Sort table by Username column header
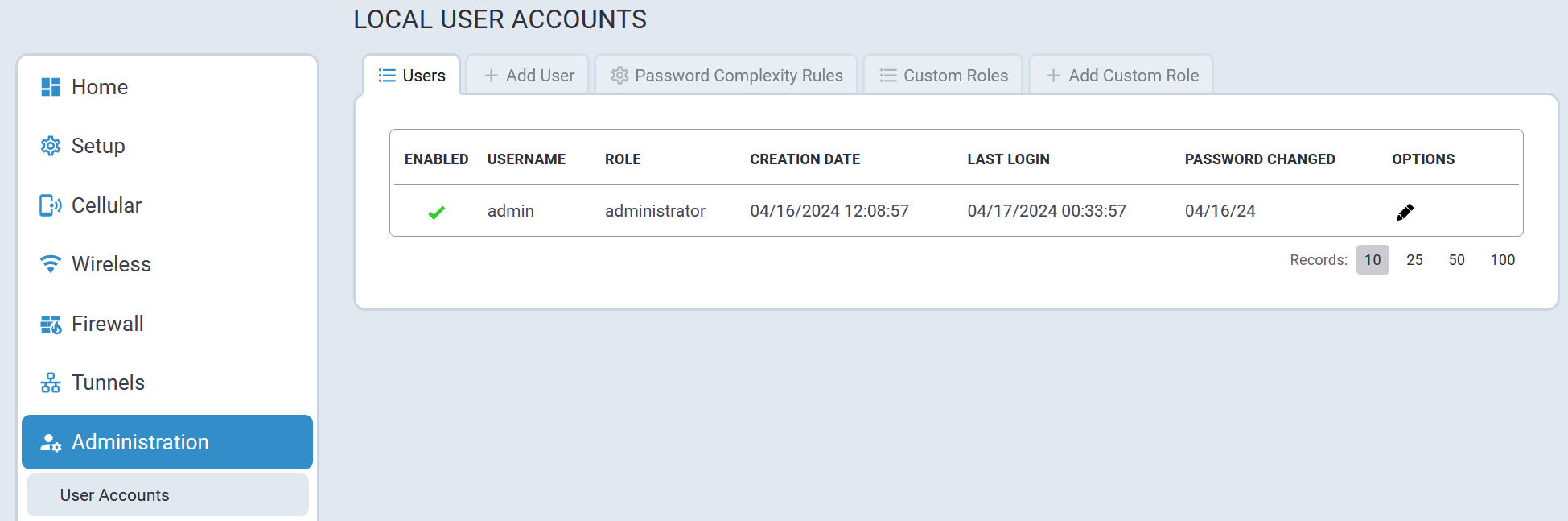Image resolution: width=1568 pixels, height=521 pixels. [x=526, y=159]
